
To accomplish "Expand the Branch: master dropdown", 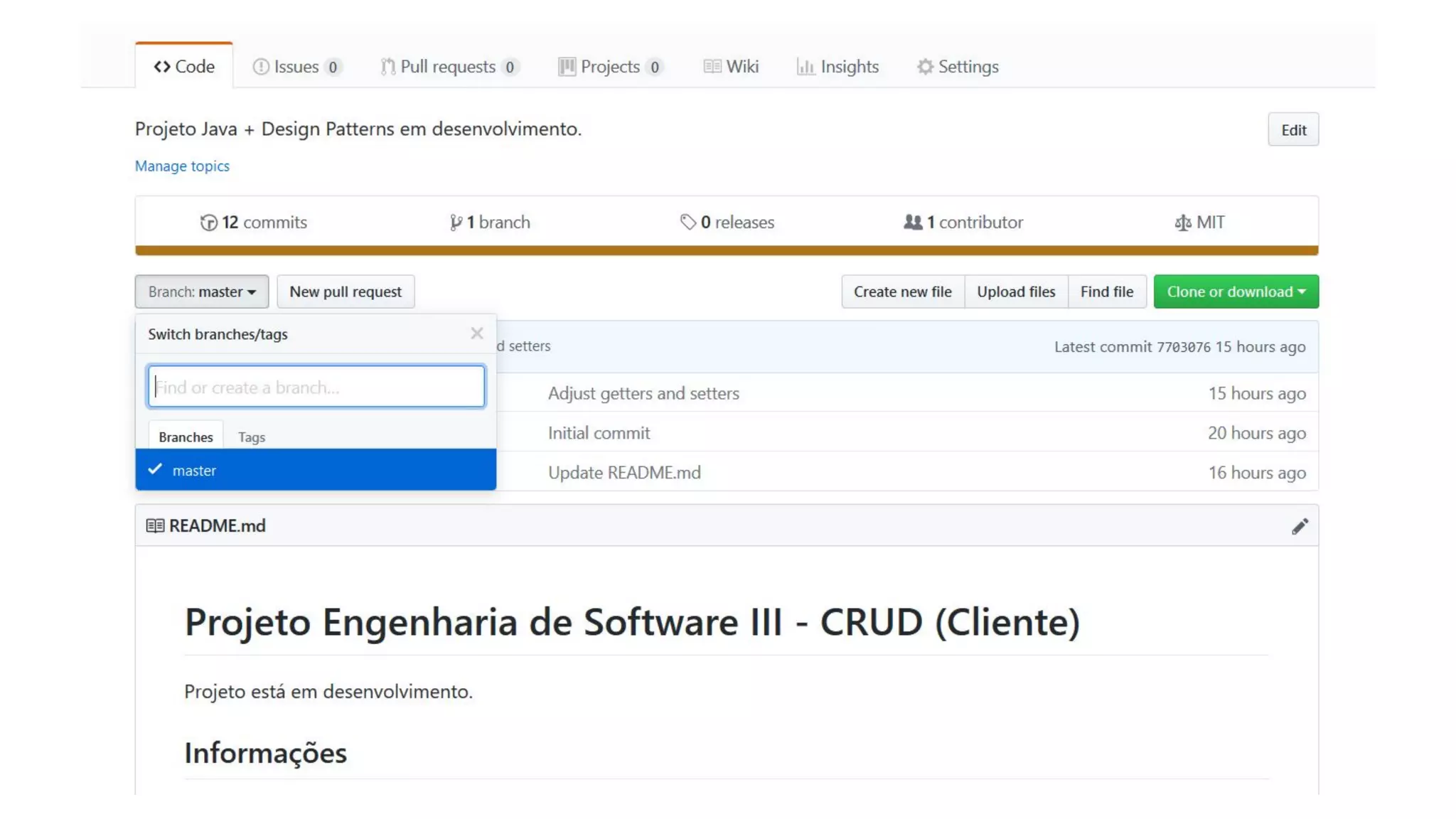I will pos(202,291).
